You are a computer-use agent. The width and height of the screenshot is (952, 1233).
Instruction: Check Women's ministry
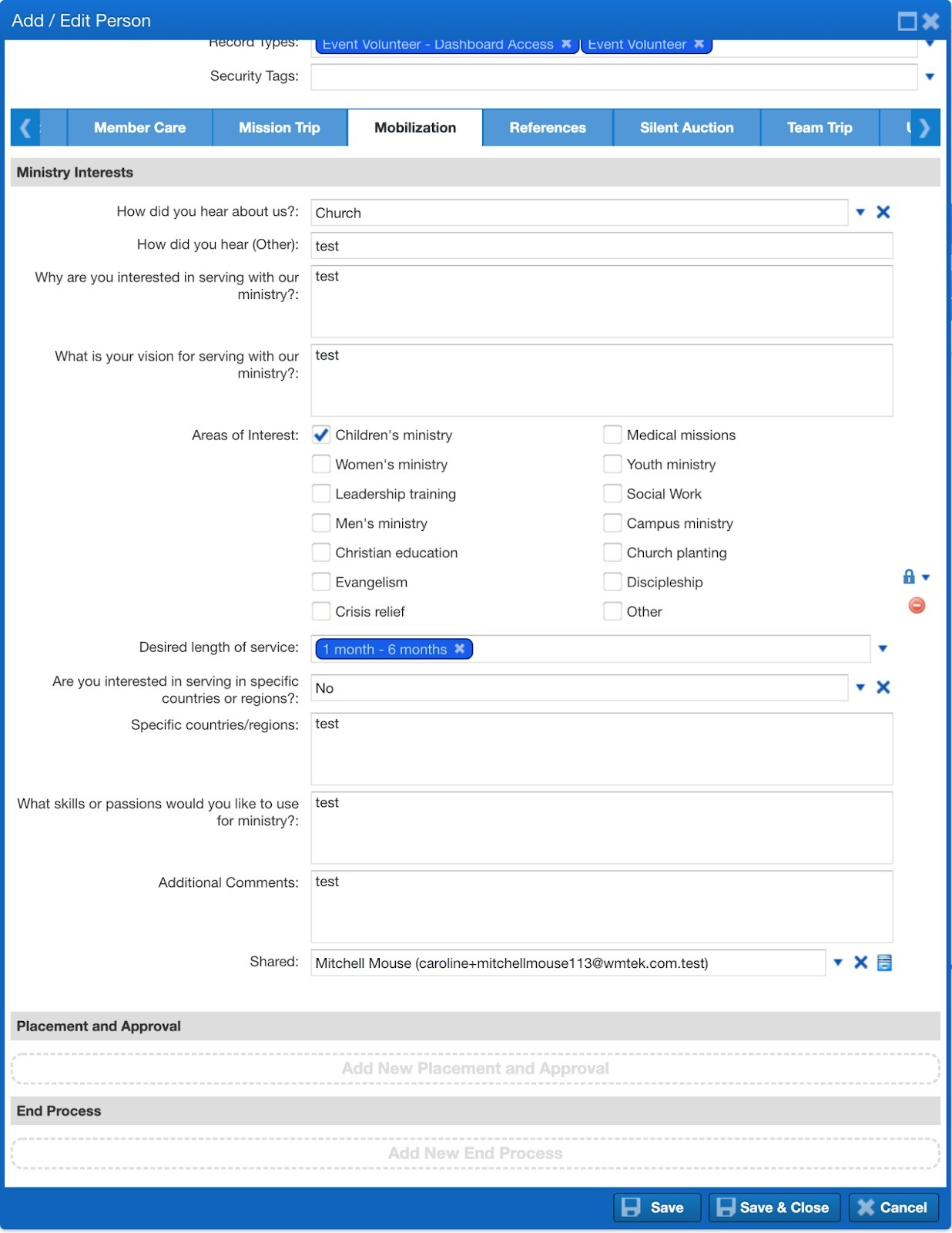321,465
